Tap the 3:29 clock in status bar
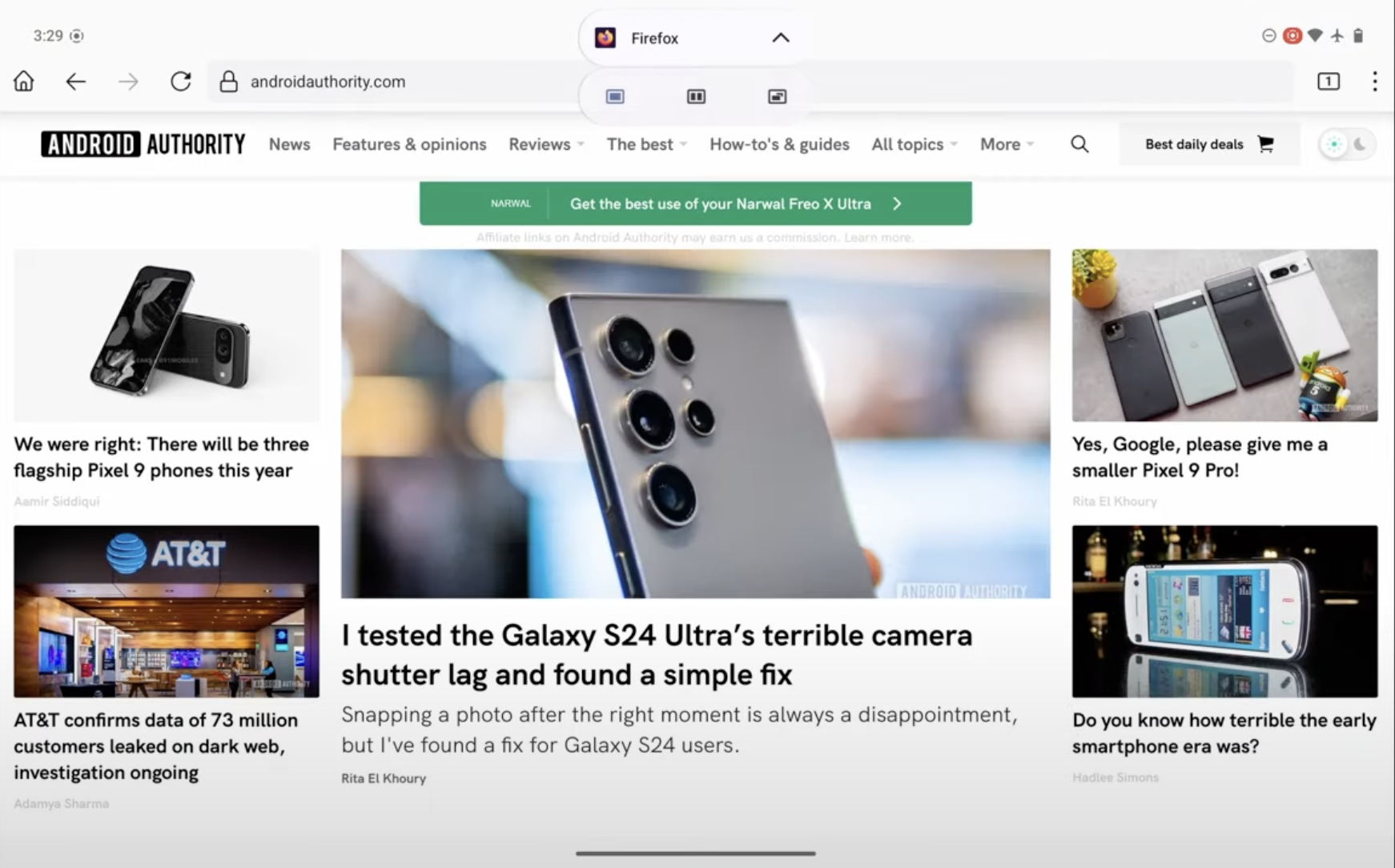 coord(48,35)
